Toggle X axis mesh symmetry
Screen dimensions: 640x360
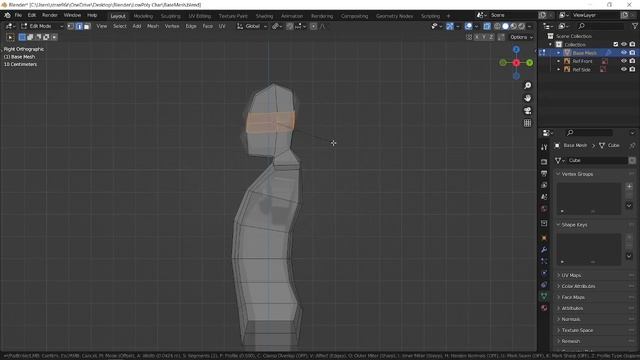[476, 37]
